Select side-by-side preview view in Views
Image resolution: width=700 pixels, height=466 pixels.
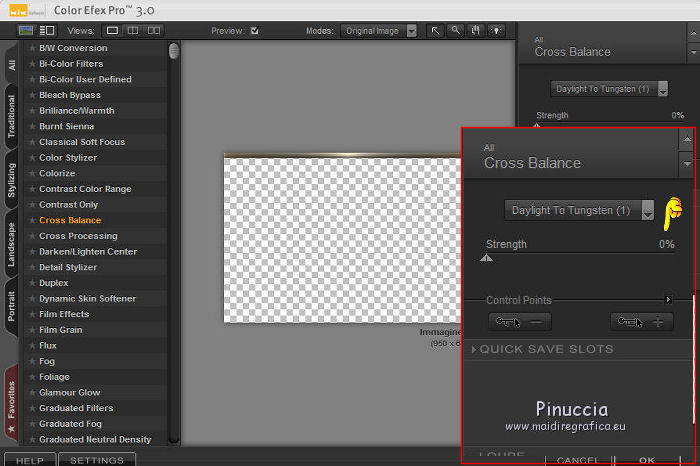pos(154,30)
